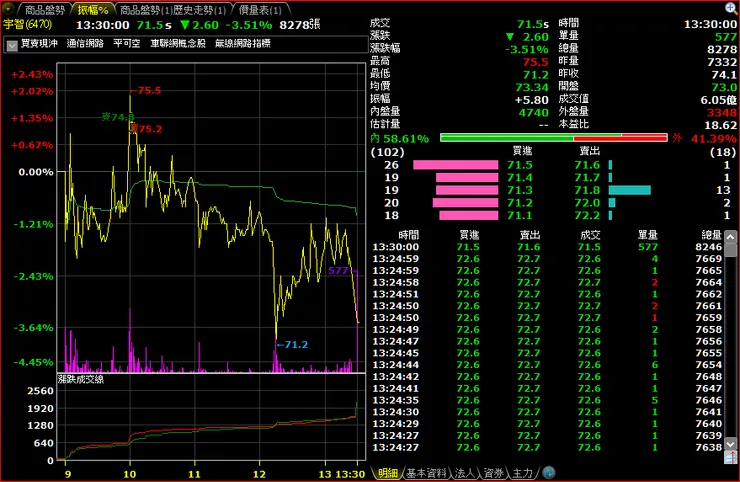The height and width of the screenshot is (482, 740).
Task: Click the 漲跌成交線 sub-chart label
Action: point(81,379)
